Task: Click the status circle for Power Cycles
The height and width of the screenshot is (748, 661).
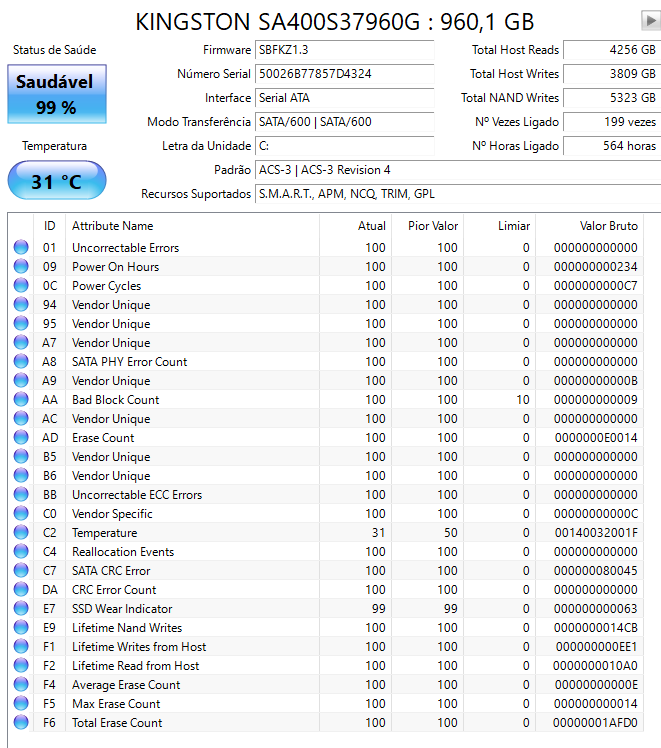Action: (x=21, y=285)
